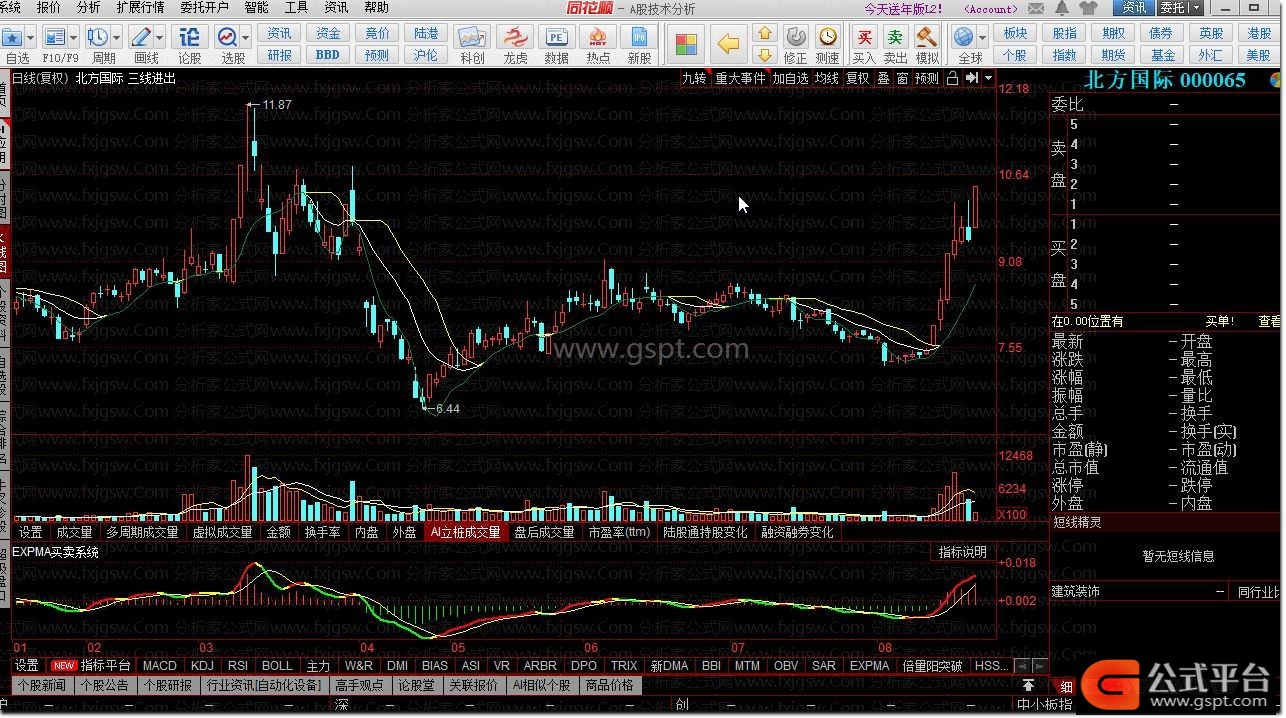Open the 论股 discussion icon
1286x718 pixels.
pos(190,37)
